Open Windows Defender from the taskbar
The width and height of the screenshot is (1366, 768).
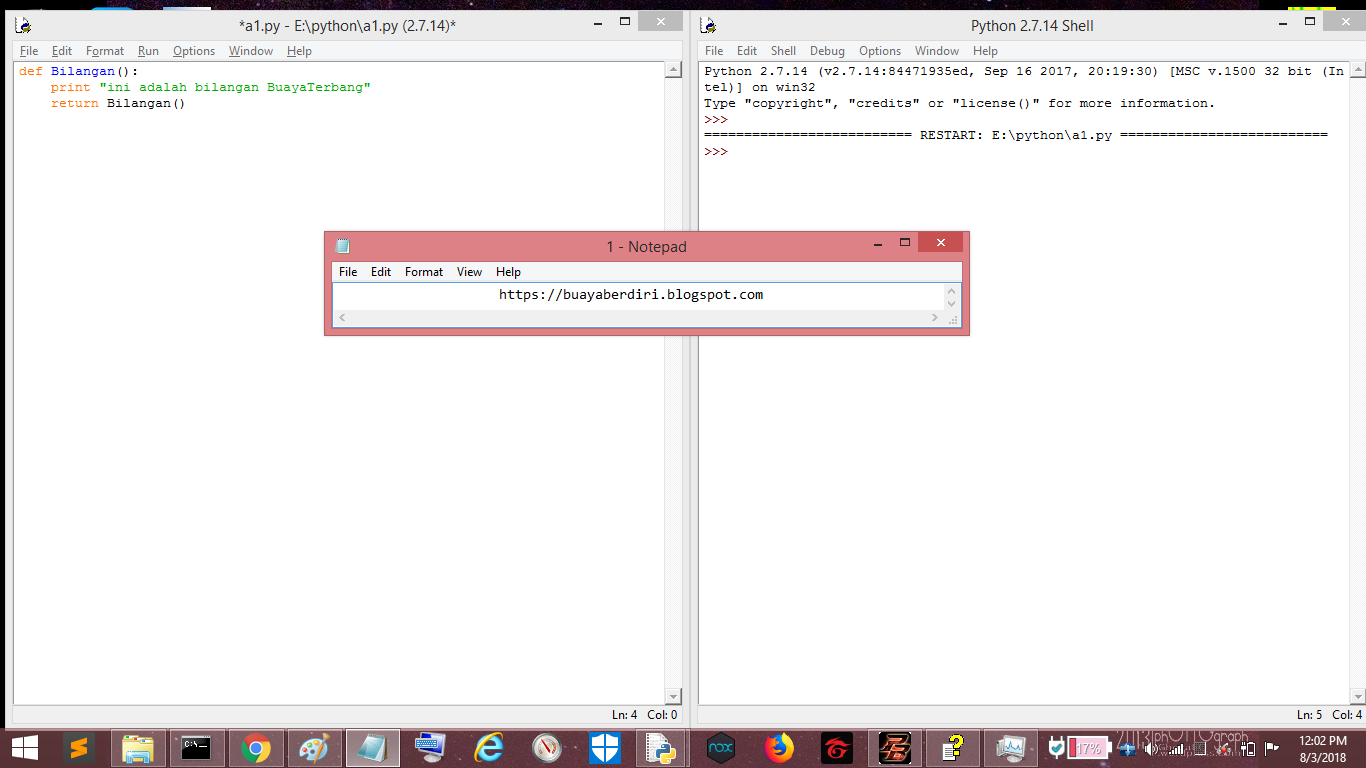pyautogui.click(x=605, y=747)
